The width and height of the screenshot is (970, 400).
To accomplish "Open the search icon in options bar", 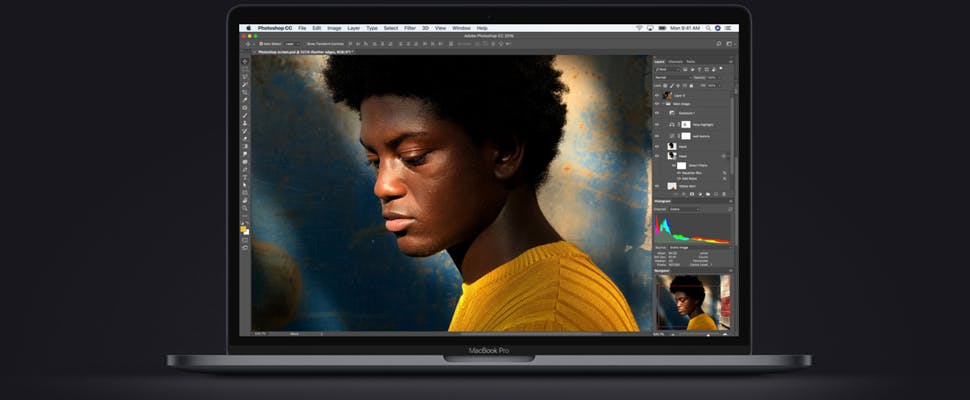I will pyautogui.click(x=718, y=44).
